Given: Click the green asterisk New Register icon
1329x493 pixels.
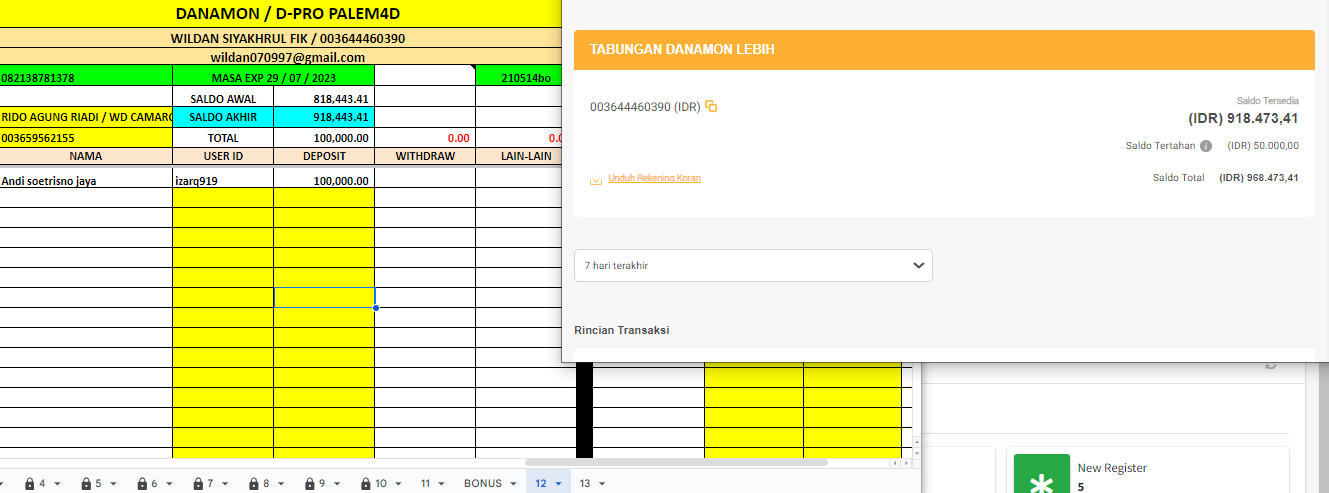Looking at the screenshot, I should tap(1041, 474).
